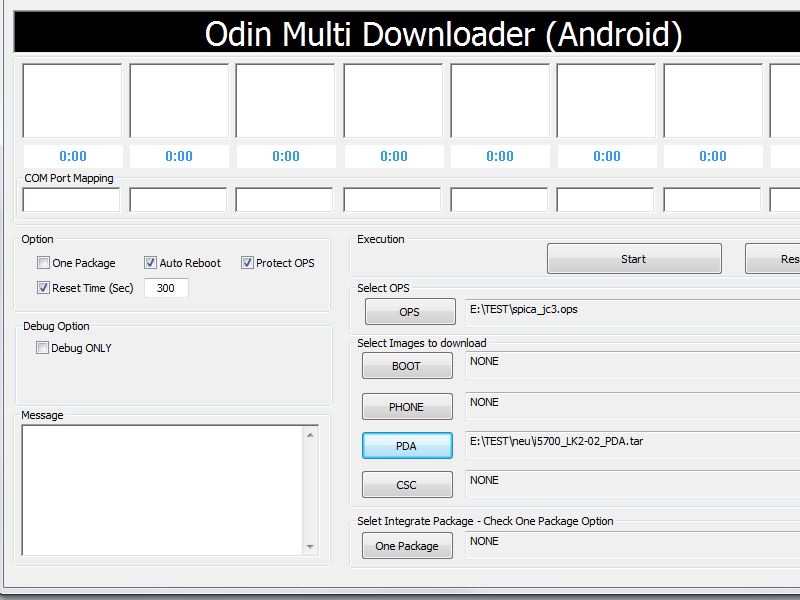Click the reset time field showing 300
Image resolution: width=800 pixels, height=600 pixels.
pos(166,288)
